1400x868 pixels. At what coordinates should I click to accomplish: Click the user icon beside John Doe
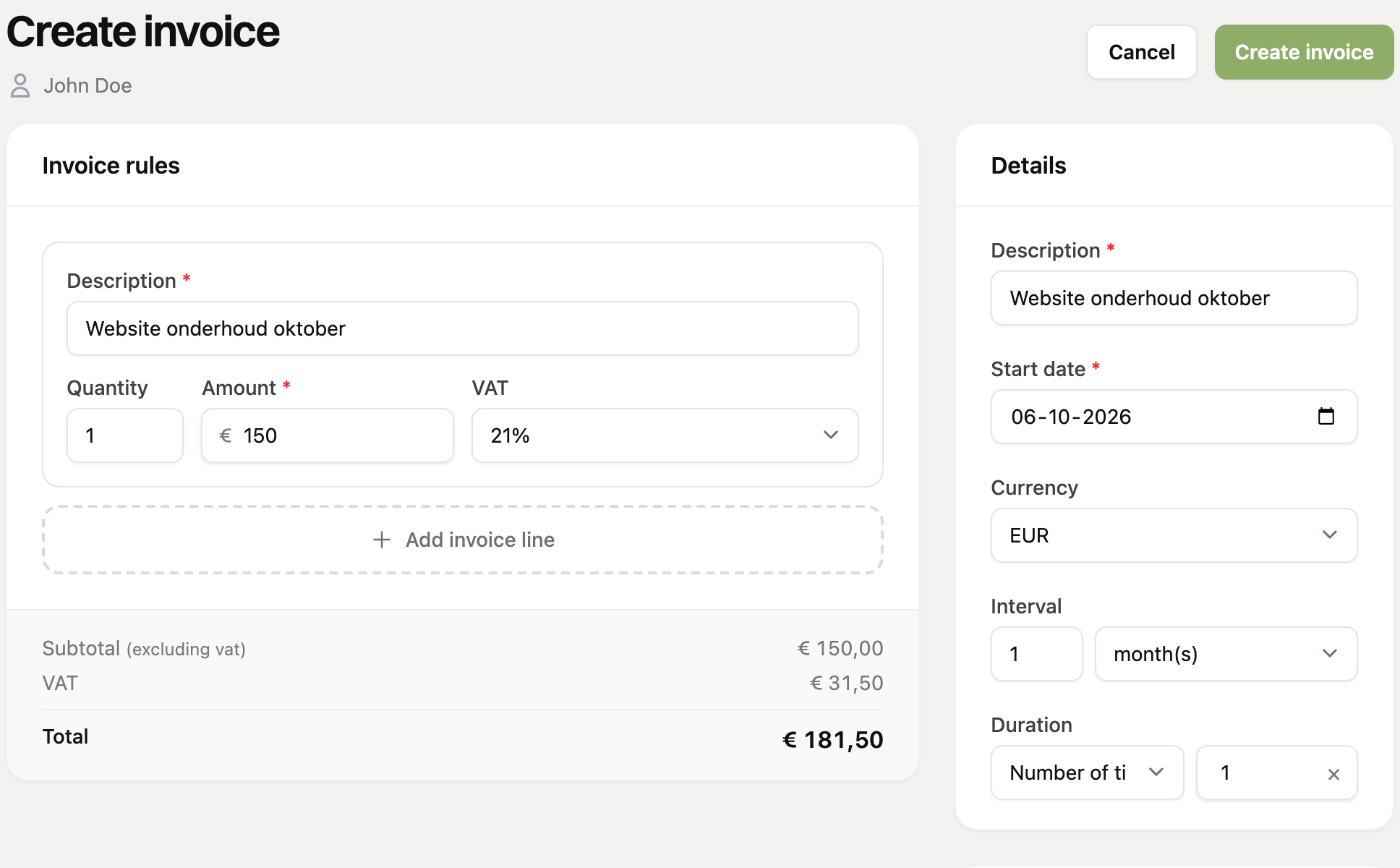click(x=20, y=85)
